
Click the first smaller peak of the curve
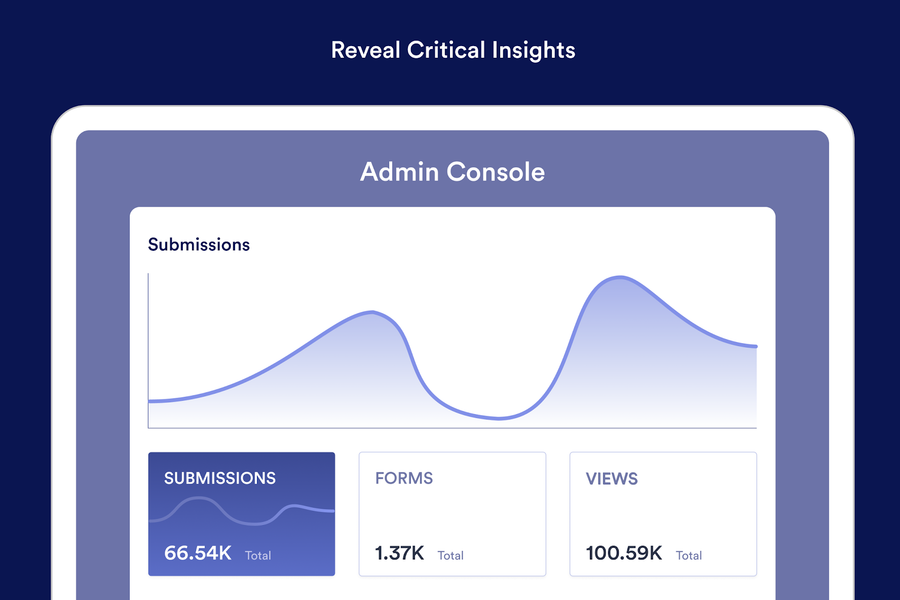tap(373, 312)
